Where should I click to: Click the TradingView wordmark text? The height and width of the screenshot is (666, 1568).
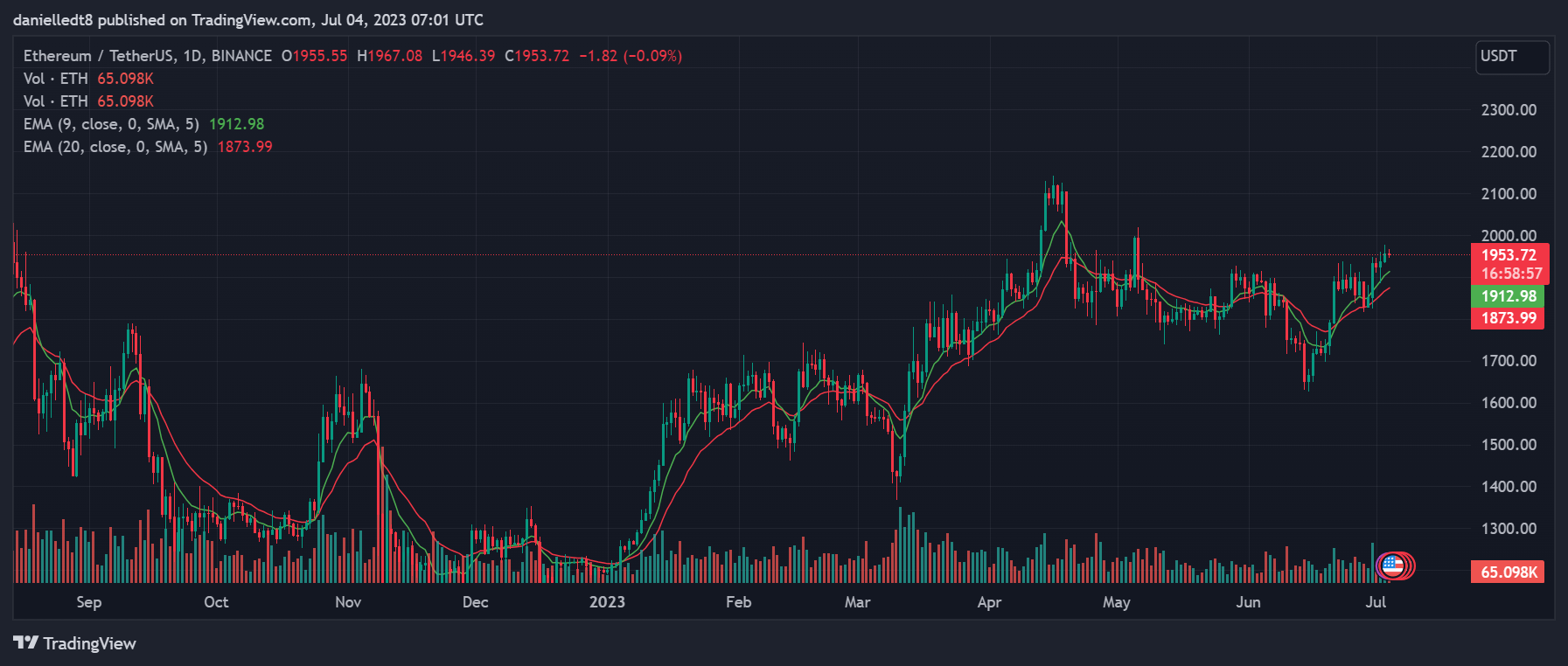[x=90, y=643]
